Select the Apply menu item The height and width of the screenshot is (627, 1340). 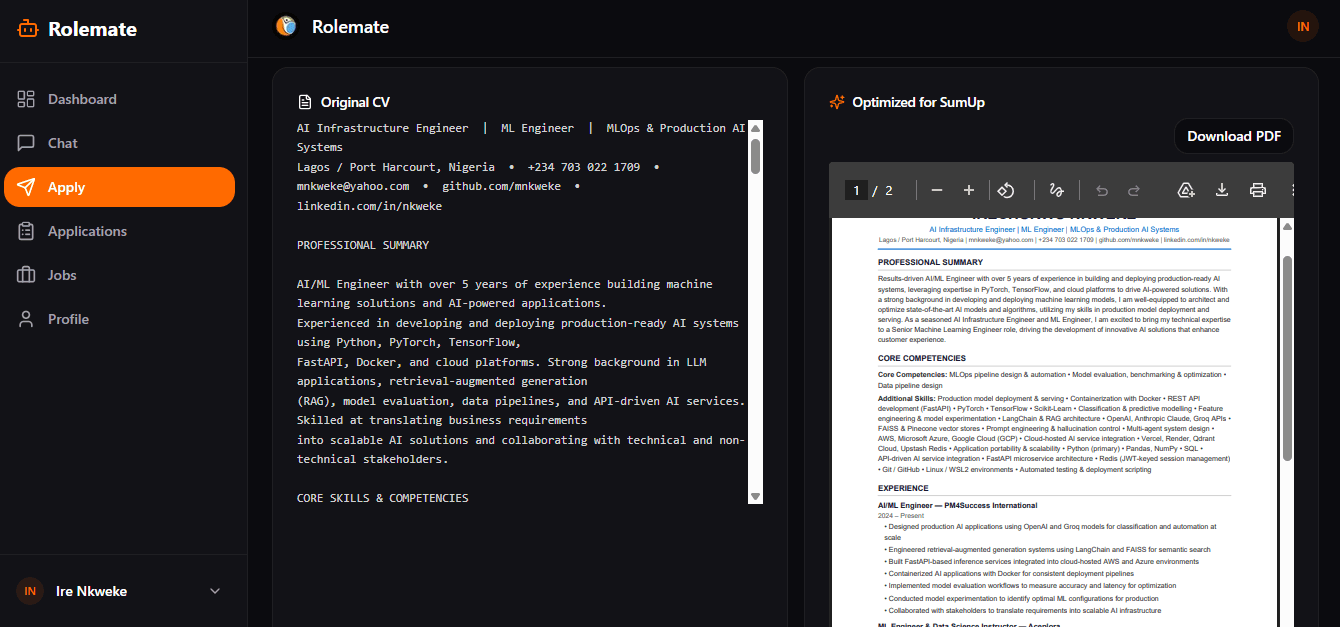[x=119, y=187]
